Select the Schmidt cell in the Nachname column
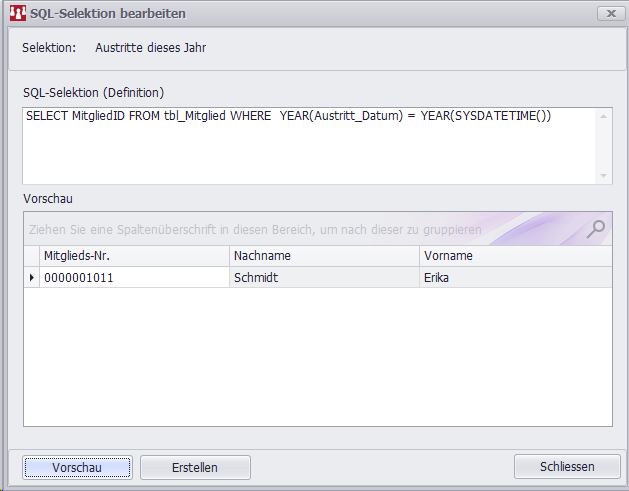The height and width of the screenshot is (491, 629). point(324,277)
